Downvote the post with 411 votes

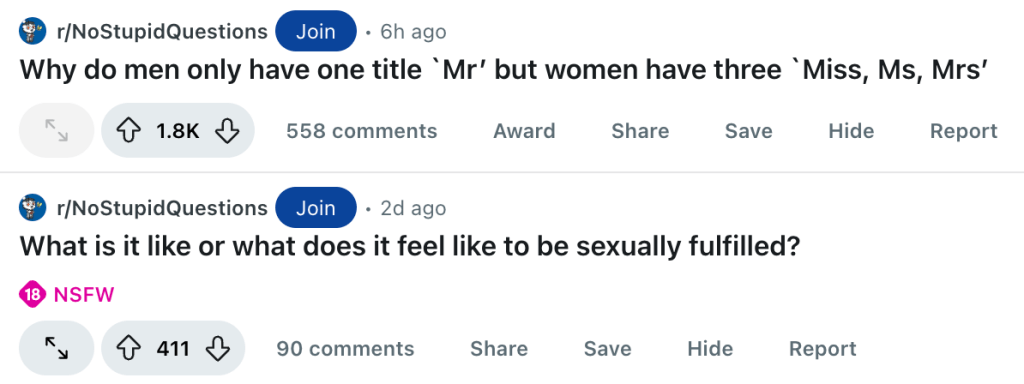217,349
